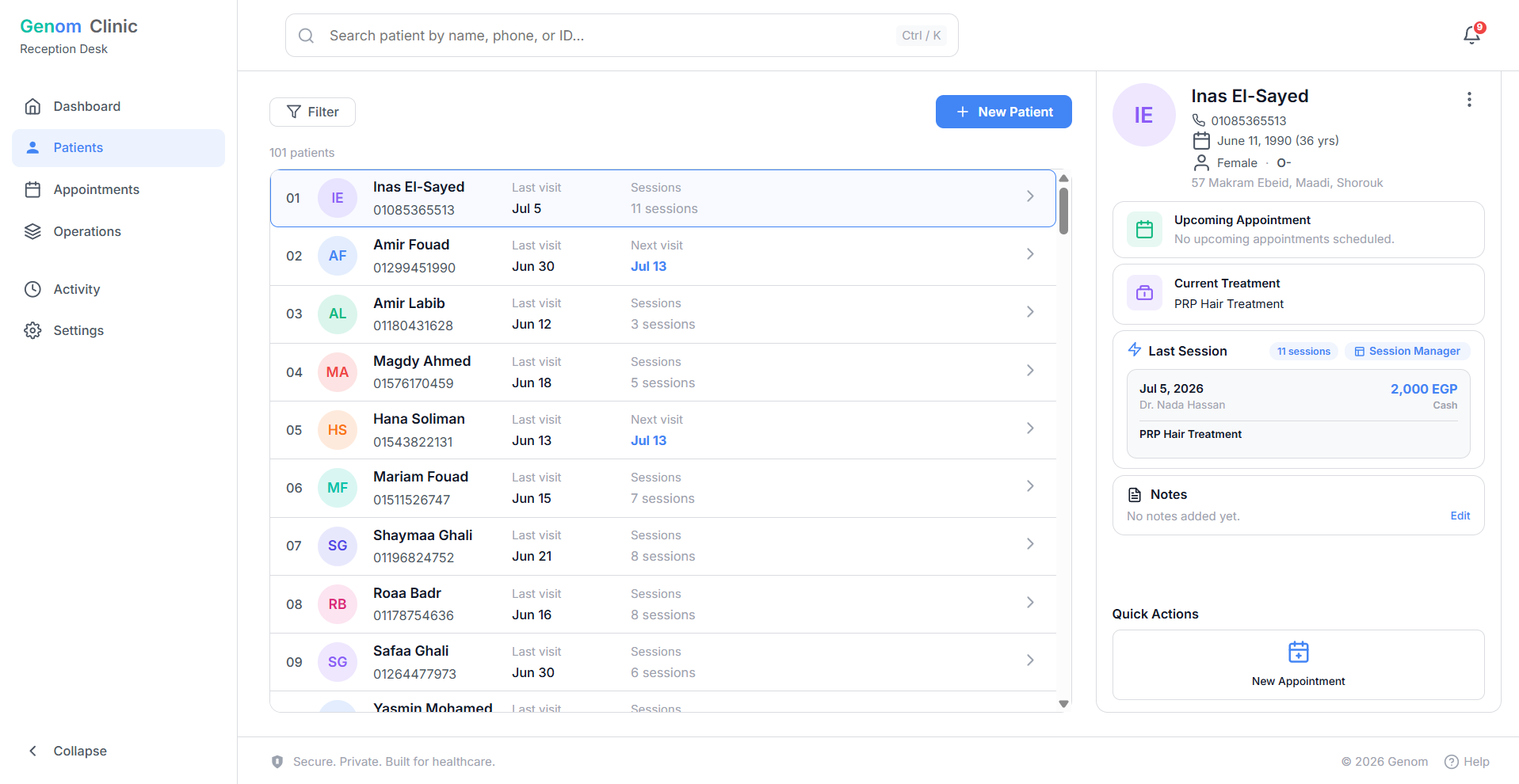Click the Patients person icon in sidebar
The height and width of the screenshot is (784, 1519).
click(x=32, y=147)
